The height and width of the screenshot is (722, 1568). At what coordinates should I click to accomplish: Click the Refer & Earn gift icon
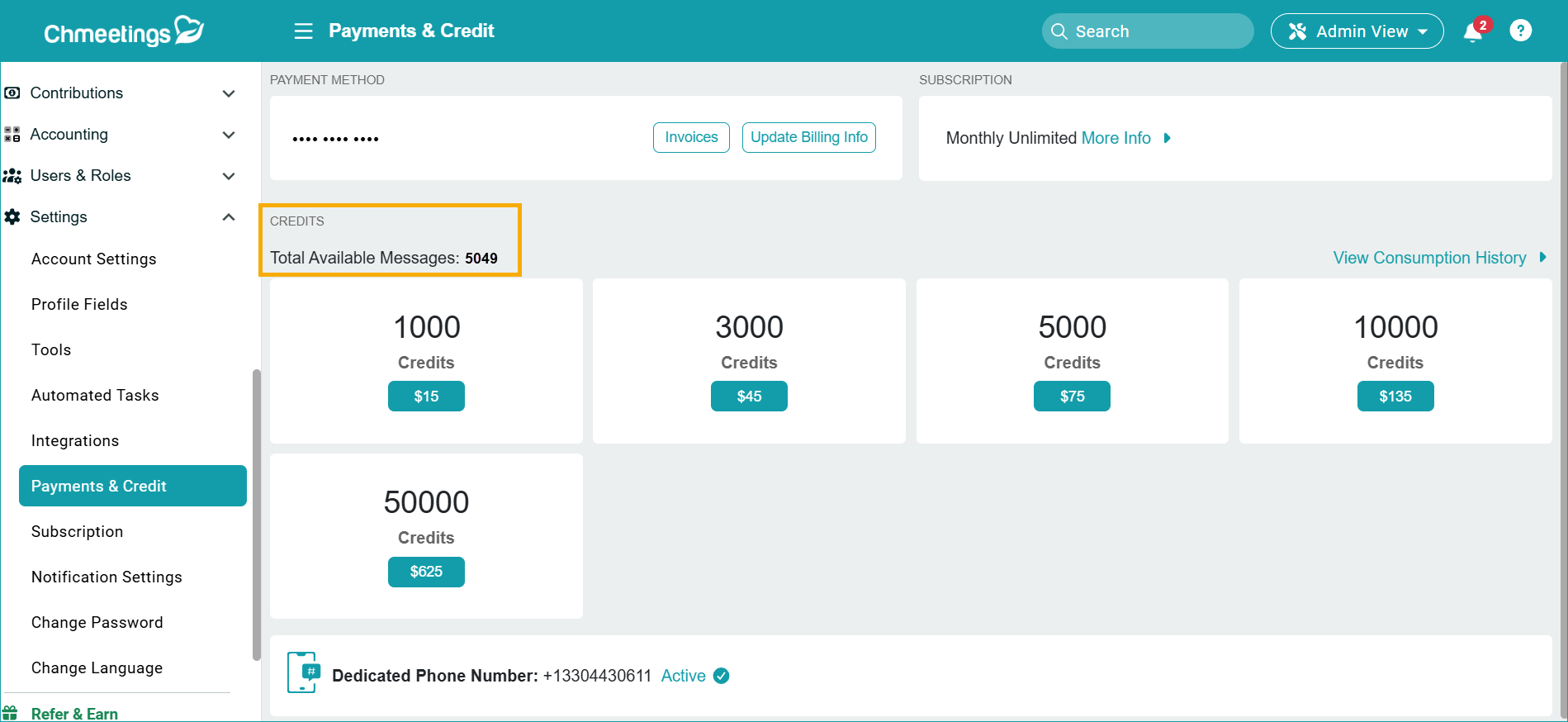pyautogui.click(x=11, y=713)
